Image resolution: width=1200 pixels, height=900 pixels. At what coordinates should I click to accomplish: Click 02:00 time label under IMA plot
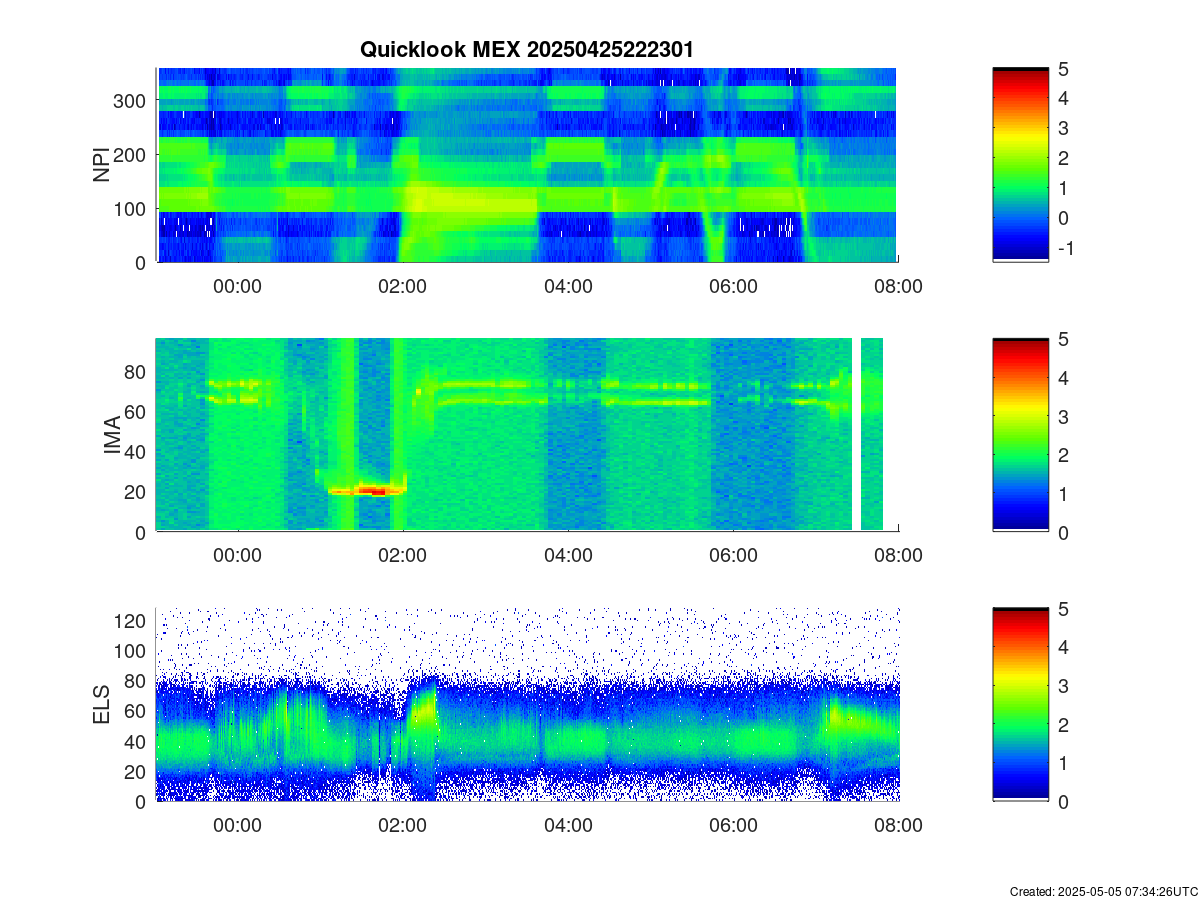[403, 556]
